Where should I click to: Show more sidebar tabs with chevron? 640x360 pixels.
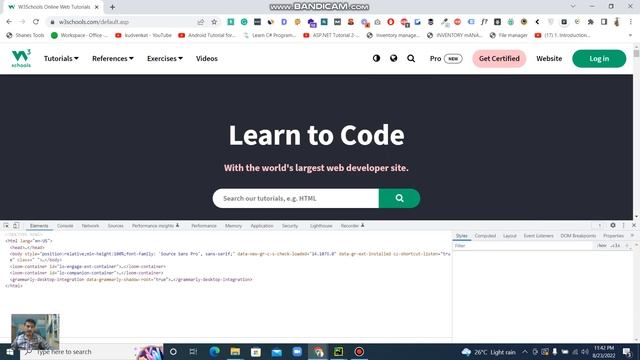pos(632,236)
